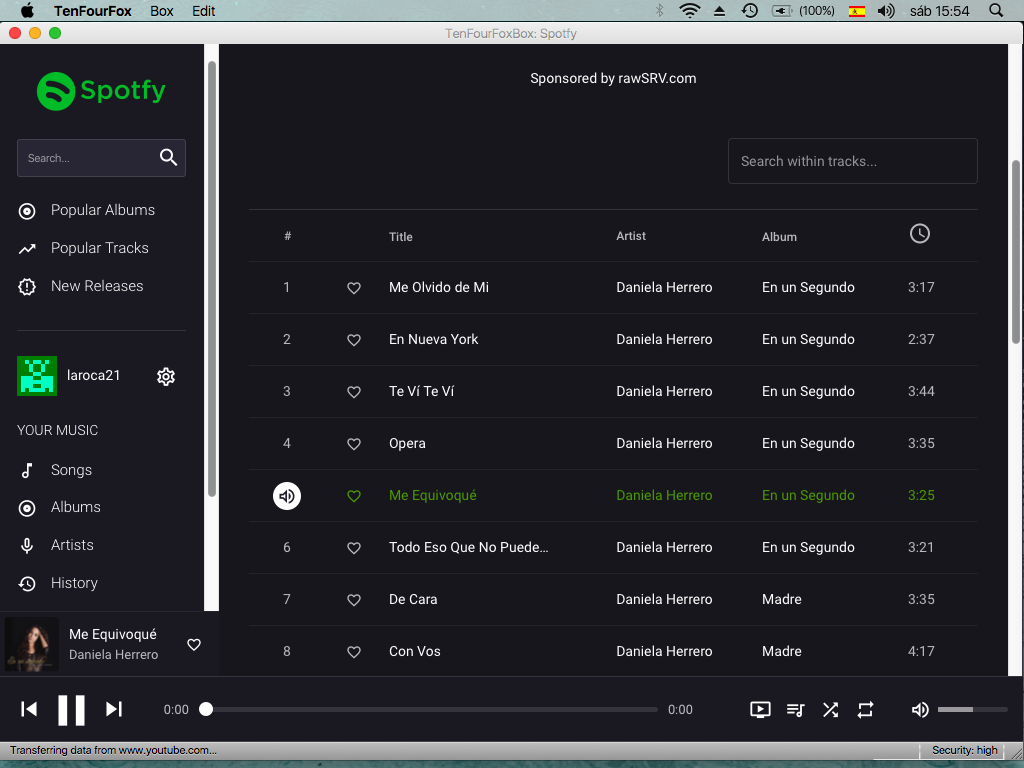Click the Title column header
1024x768 pixels.
pyautogui.click(x=400, y=237)
